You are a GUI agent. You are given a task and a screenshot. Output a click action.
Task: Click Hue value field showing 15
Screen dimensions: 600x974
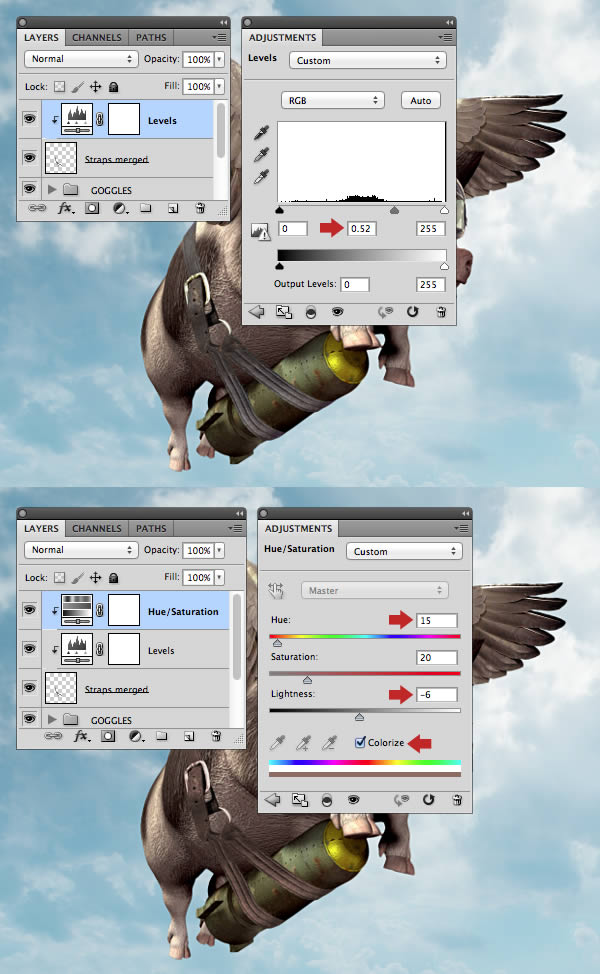coord(437,620)
